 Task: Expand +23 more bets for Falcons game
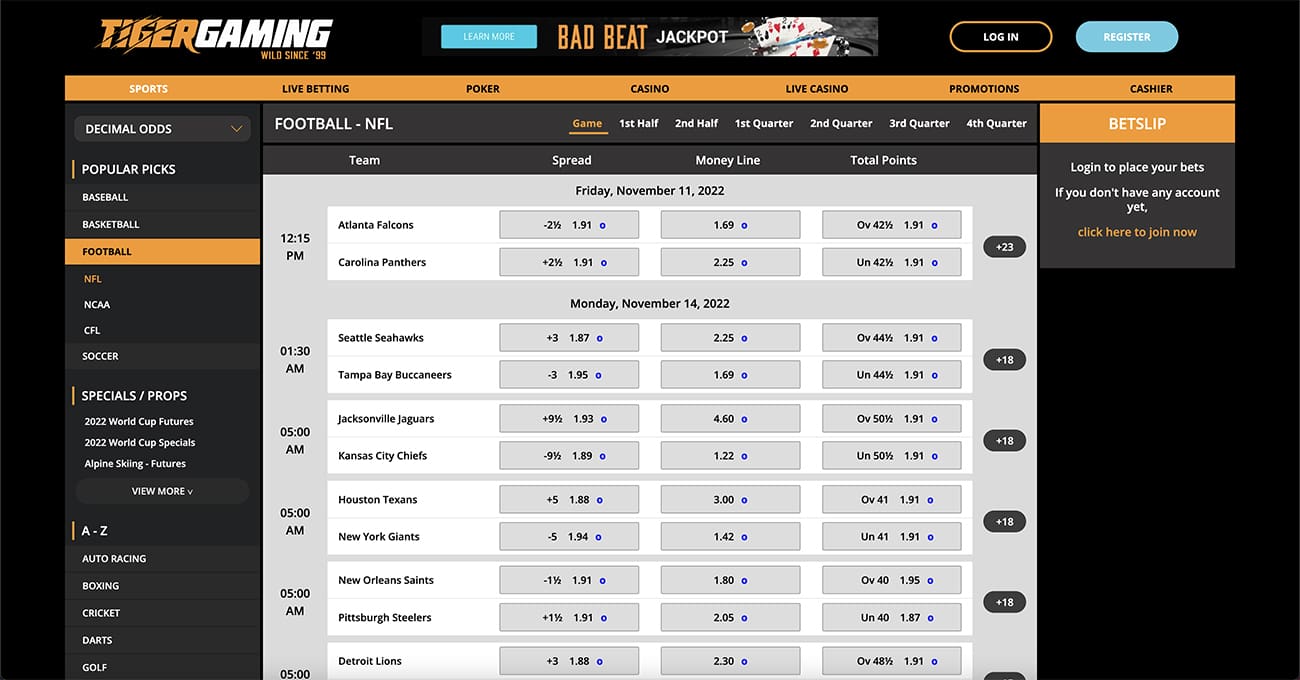tap(1004, 247)
